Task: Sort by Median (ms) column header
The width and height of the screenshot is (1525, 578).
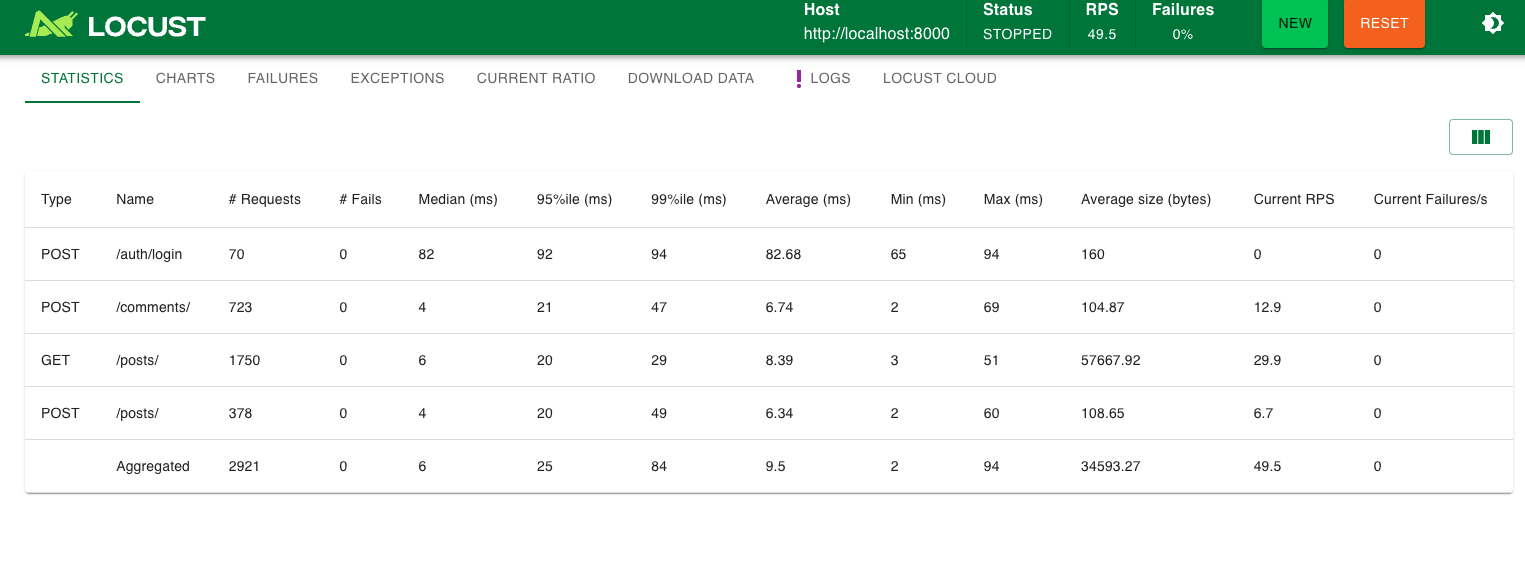Action: (x=457, y=199)
